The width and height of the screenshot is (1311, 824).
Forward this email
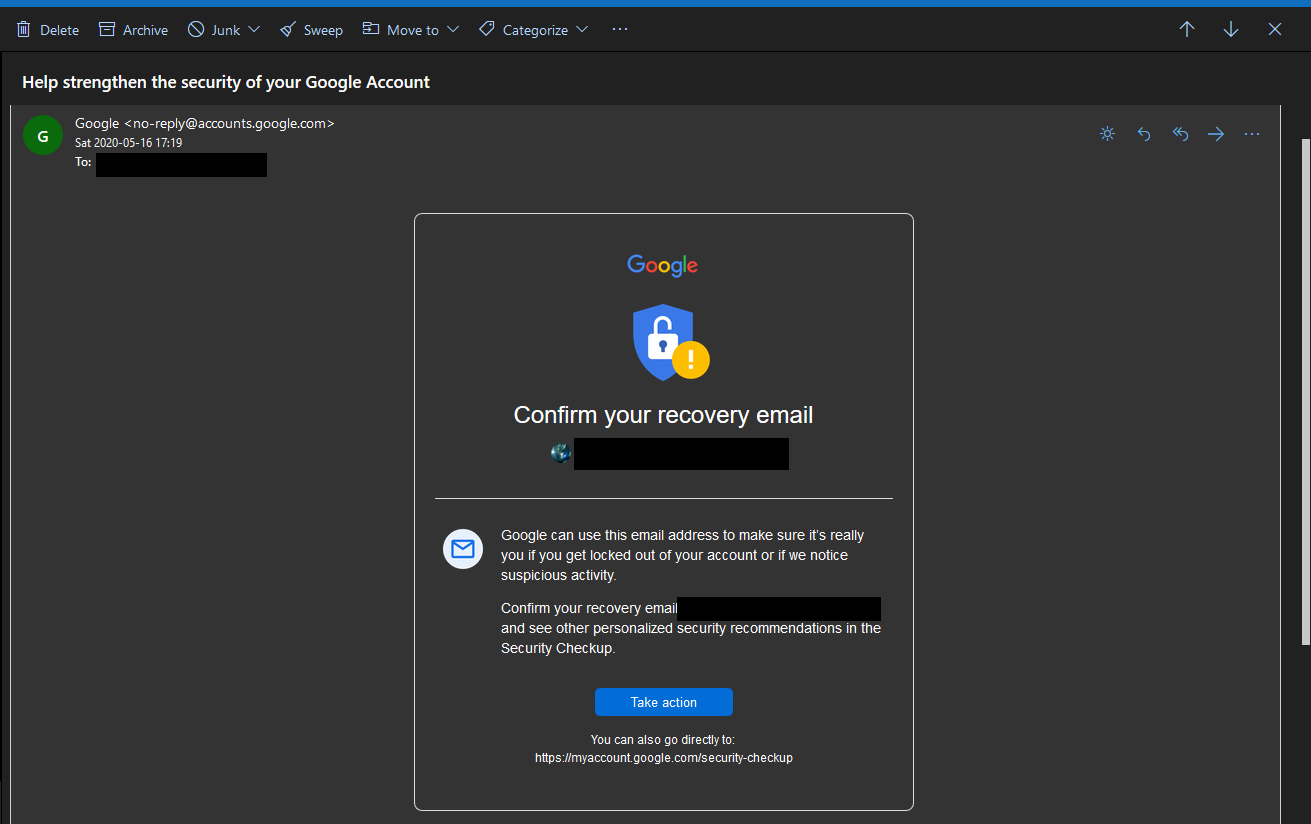click(x=1216, y=134)
